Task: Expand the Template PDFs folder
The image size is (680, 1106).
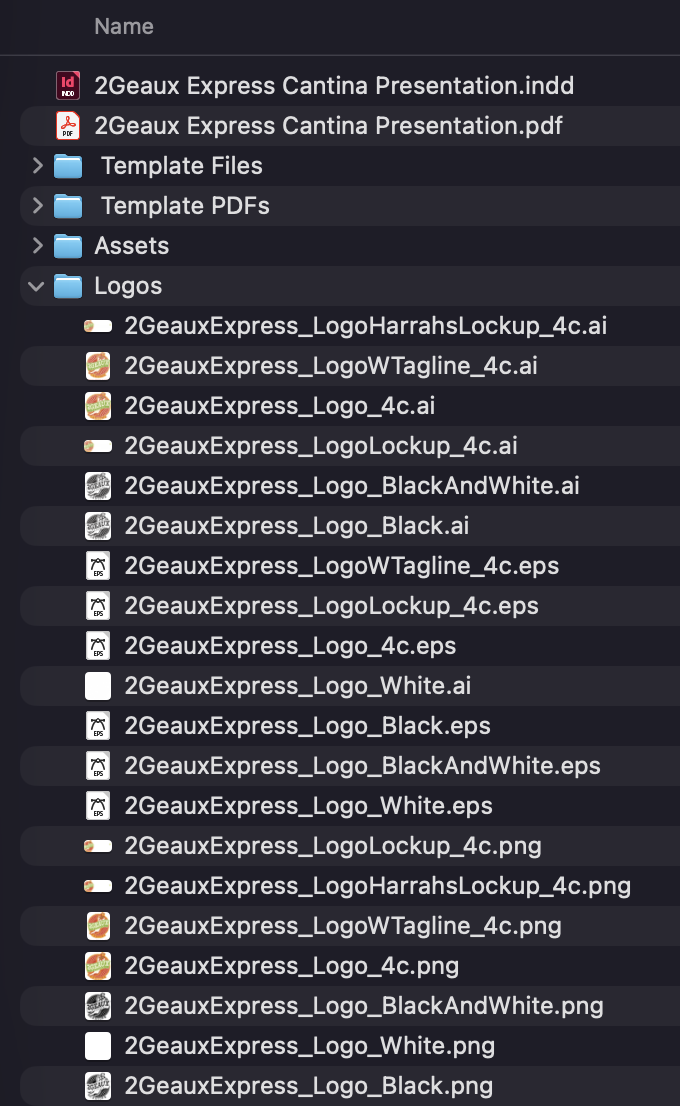Action: [37, 206]
